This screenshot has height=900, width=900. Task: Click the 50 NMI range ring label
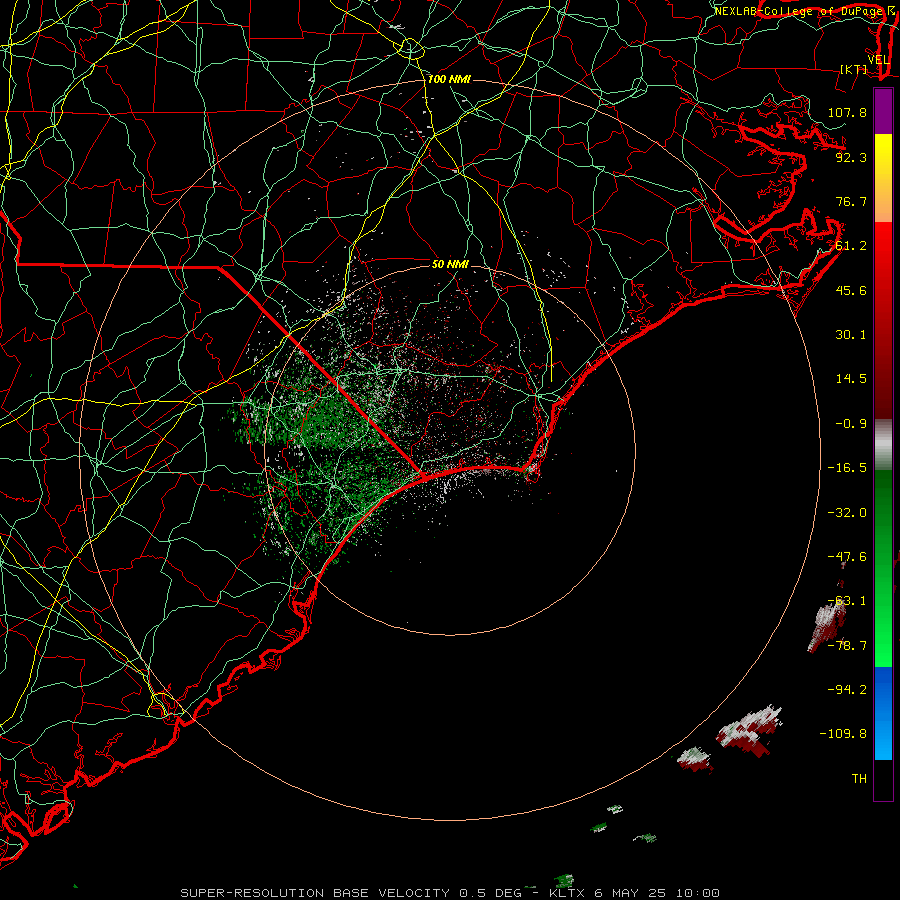[450, 264]
